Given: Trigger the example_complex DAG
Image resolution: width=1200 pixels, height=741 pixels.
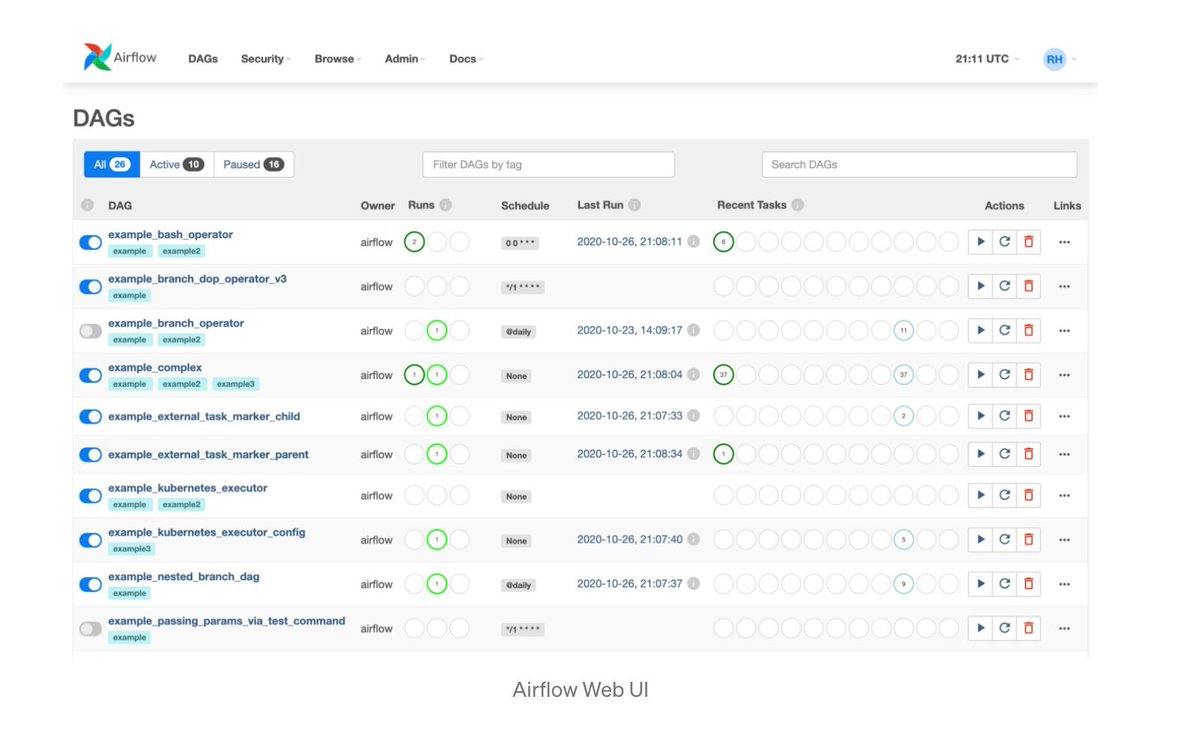Looking at the screenshot, I should tap(980, 375).
